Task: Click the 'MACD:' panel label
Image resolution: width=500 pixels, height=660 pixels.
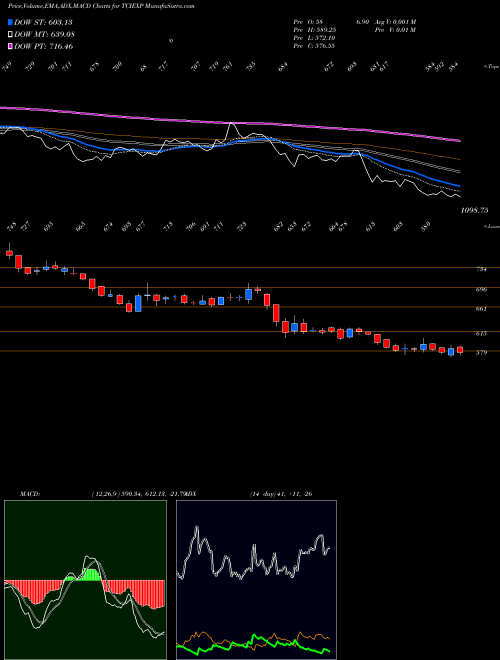Action: tap(30, 494)
